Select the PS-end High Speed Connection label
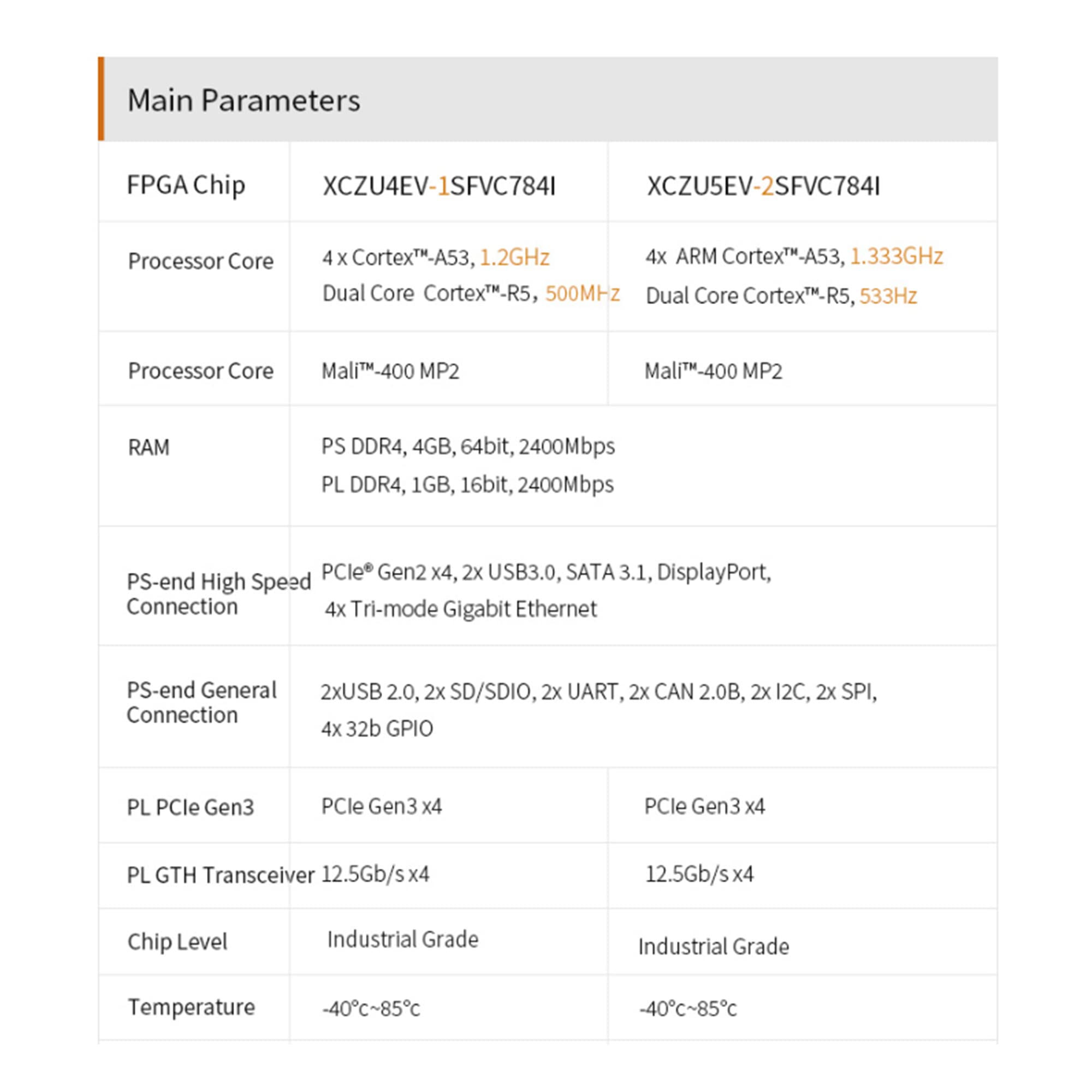1092x1092 pixels. [x=218, y=594]
